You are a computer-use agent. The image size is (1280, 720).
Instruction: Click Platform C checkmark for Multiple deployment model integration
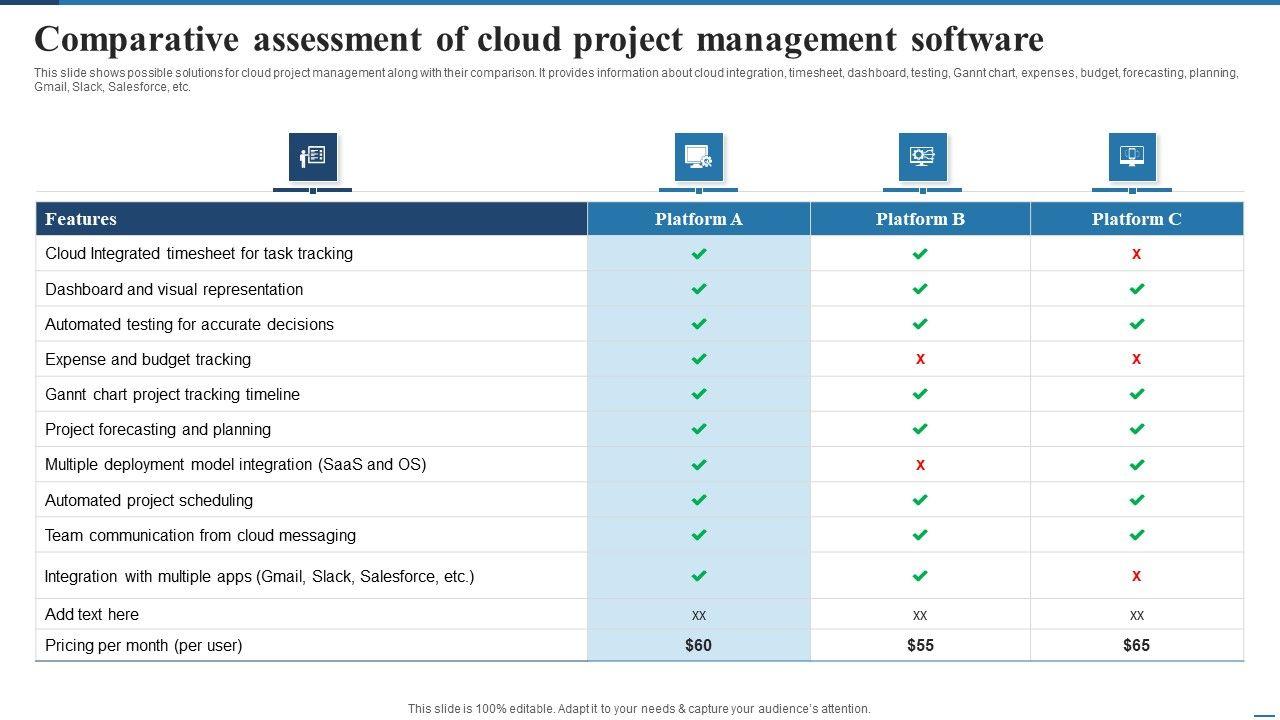(1137, 465)
